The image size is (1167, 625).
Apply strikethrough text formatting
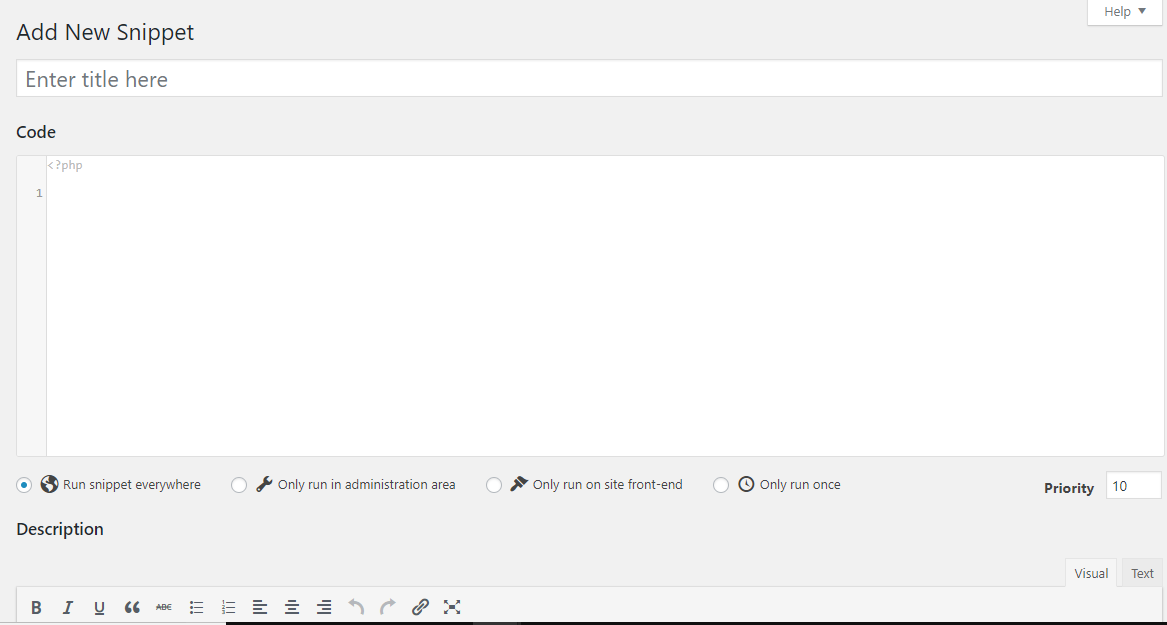164,607
